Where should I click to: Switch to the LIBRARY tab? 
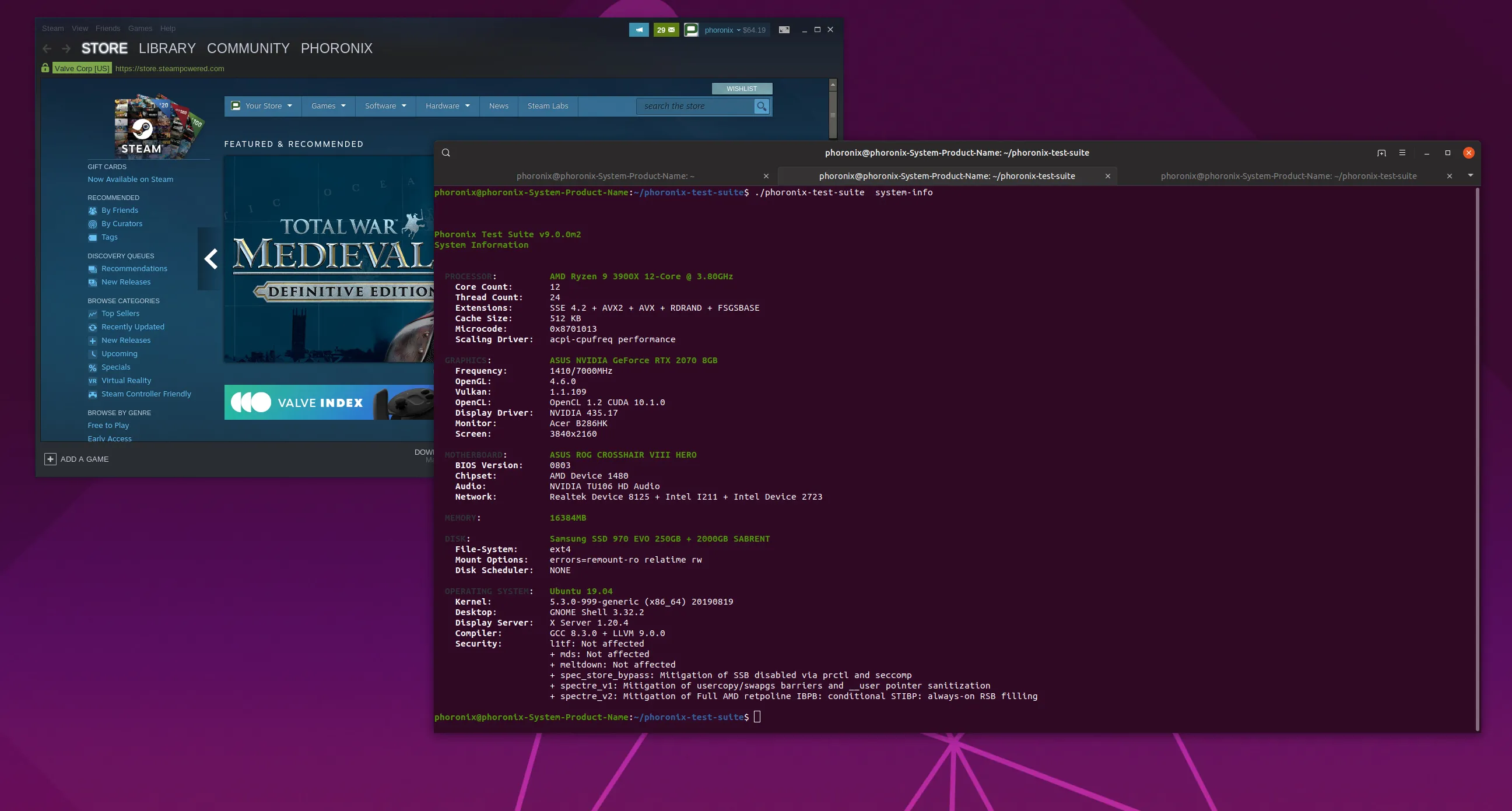[x=167, y=48]
